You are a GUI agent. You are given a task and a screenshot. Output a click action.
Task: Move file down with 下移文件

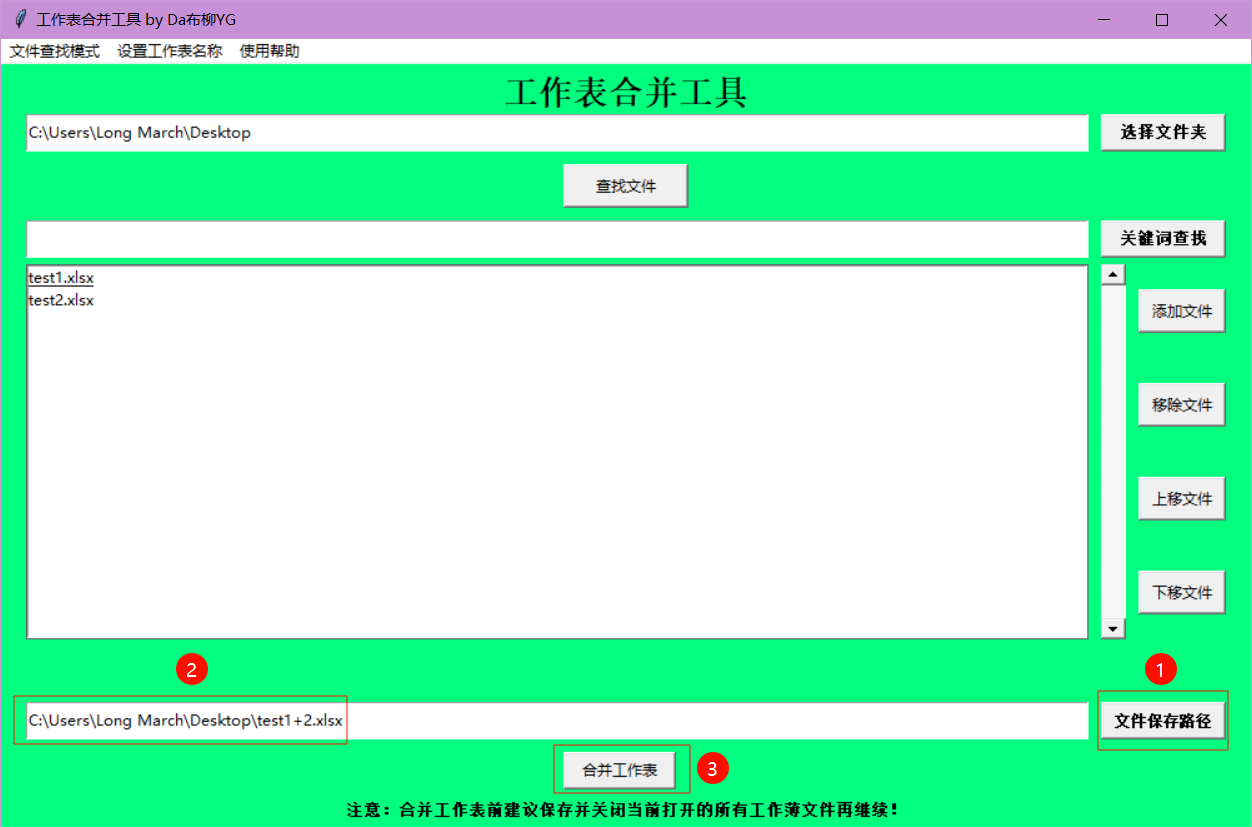coord(1181,592)
